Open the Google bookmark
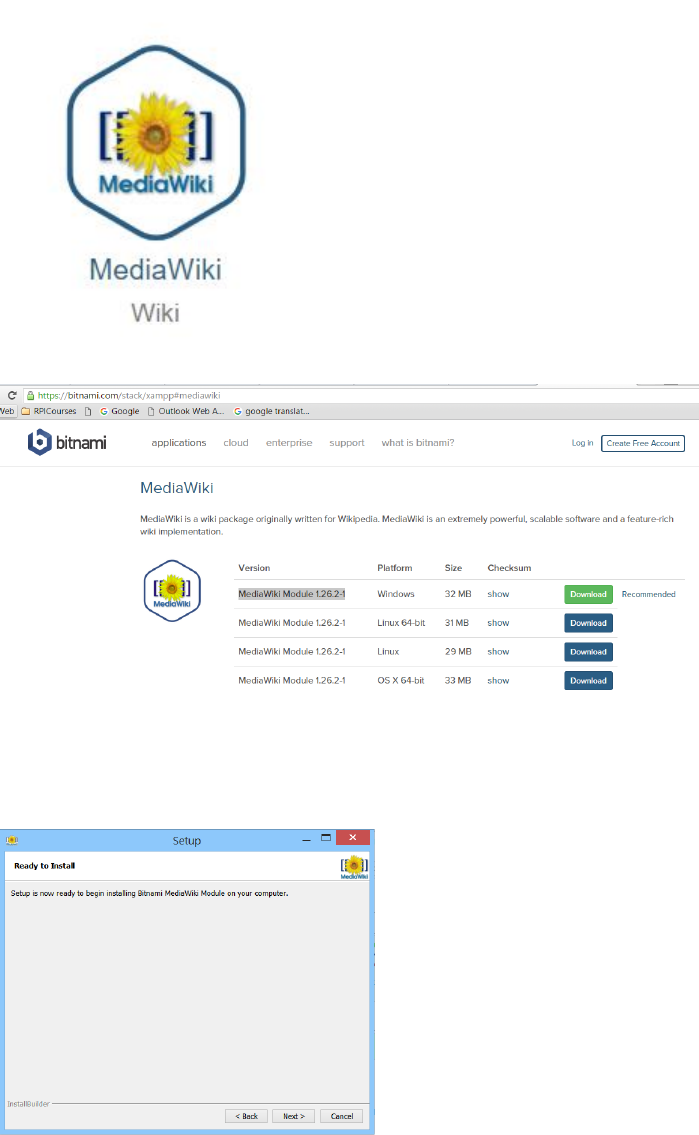Viewport: 699px width, 1135px height. (x=119, y=411)
